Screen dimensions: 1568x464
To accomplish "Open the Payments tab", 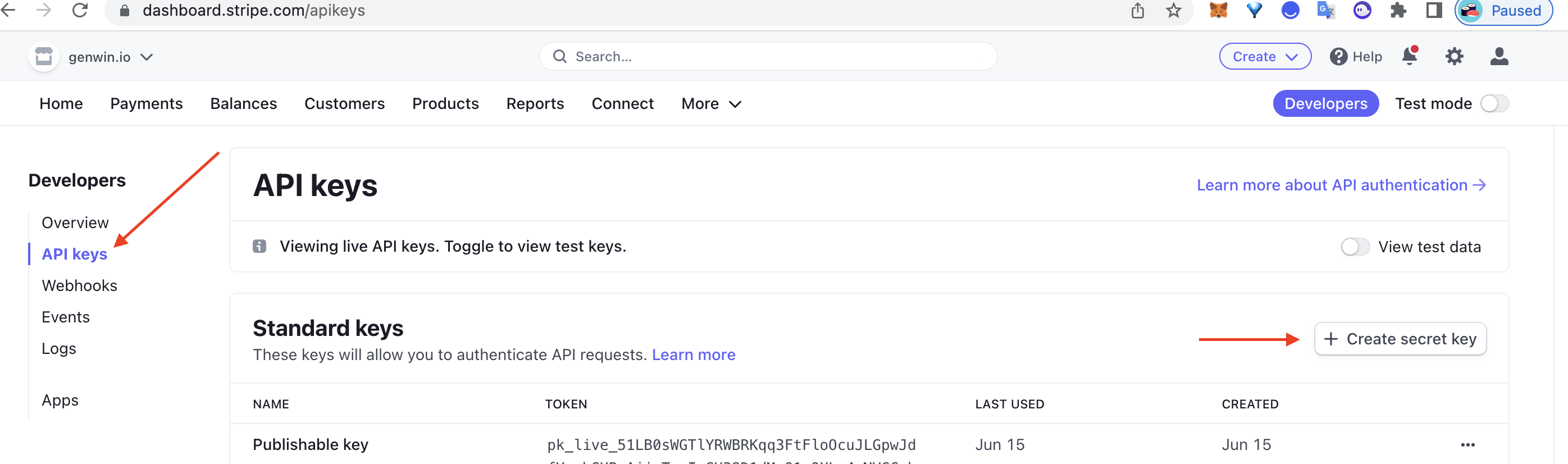I will pyautogui.click(x=147, y=103).
